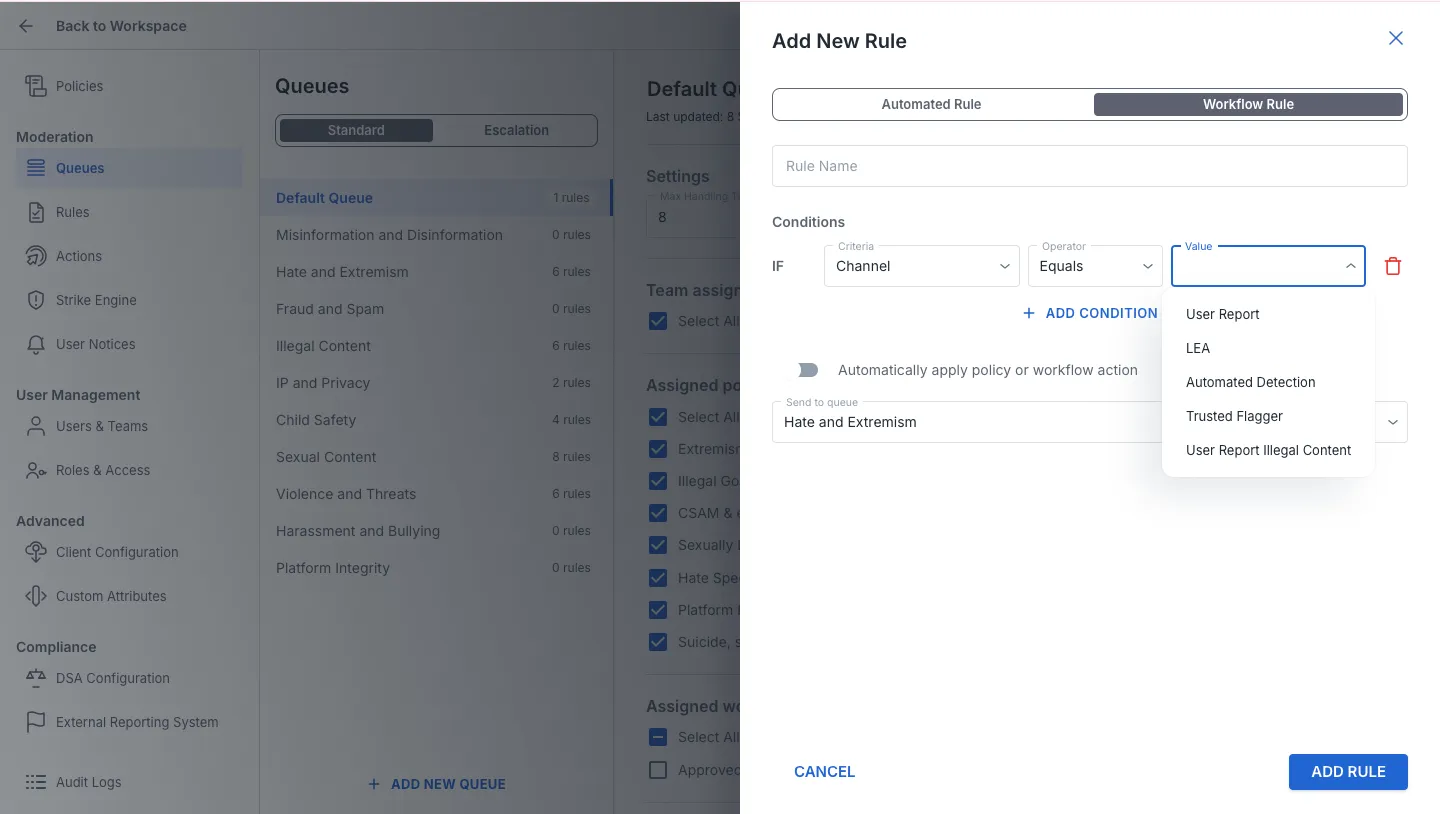The height and width of the screenshot is (814, 1440).
Task: Click the CANCEL button
Action: click(x=824, y=772)
